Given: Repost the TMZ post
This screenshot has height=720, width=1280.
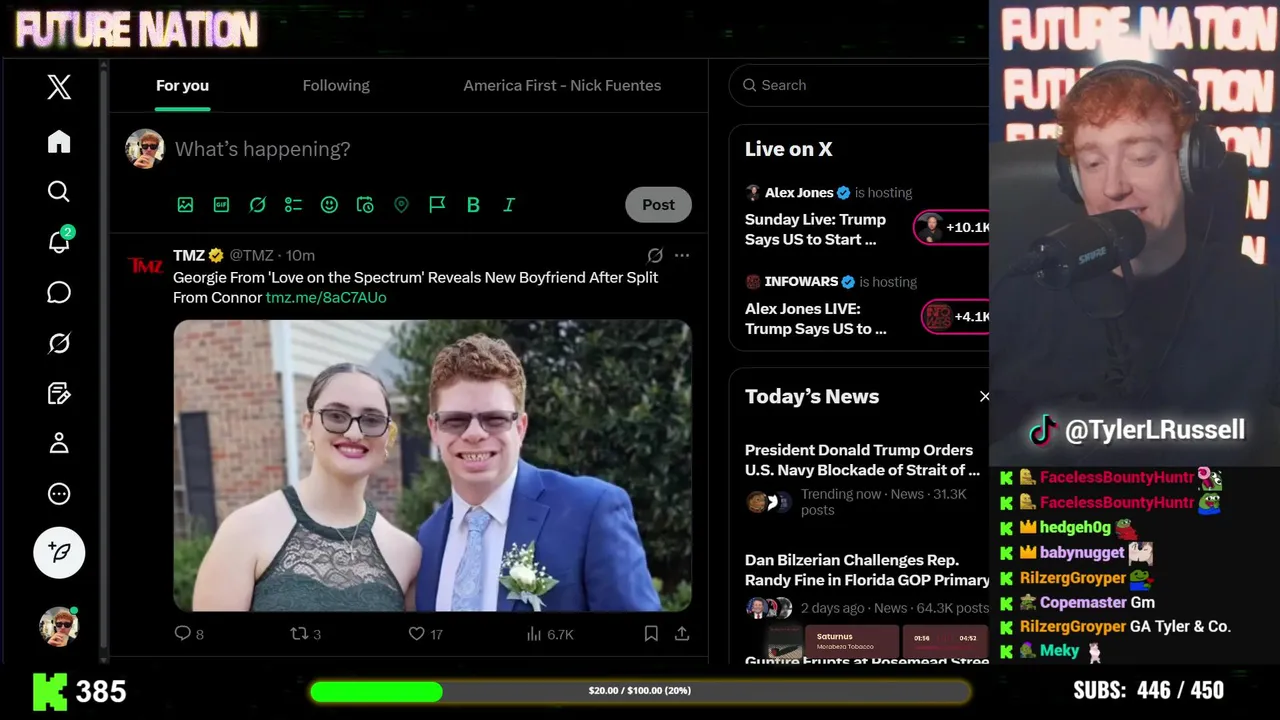Looking at the screenshot, I should tap(305, 634).
